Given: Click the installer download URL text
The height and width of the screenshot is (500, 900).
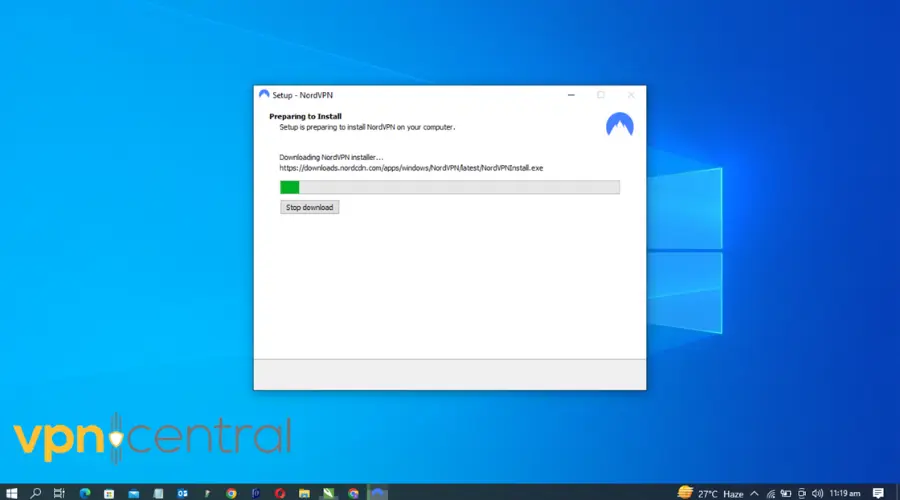Looking at the screenshot, I should [411, 168].
